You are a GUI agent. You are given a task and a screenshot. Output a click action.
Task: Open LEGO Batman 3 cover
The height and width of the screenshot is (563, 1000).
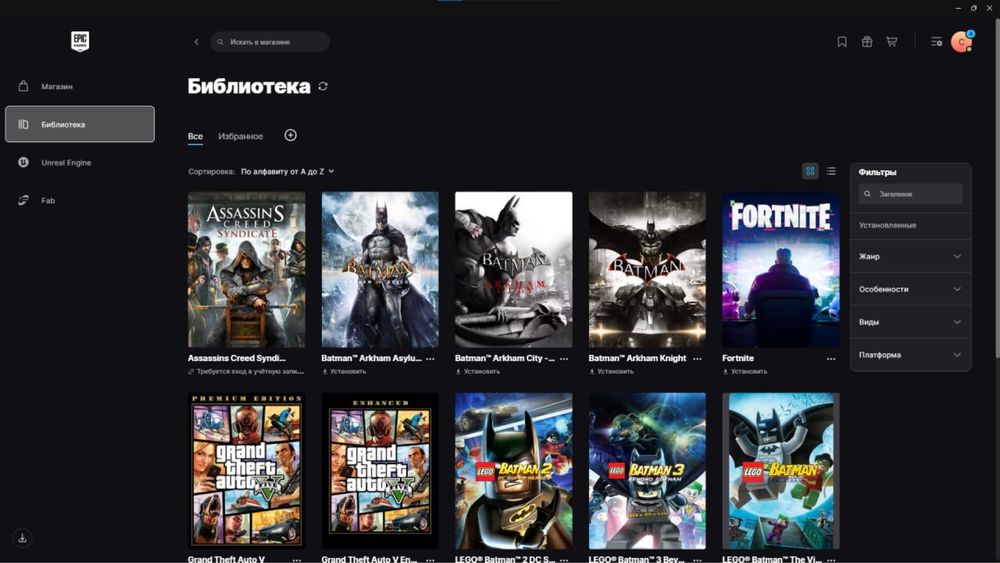[647, 471]
